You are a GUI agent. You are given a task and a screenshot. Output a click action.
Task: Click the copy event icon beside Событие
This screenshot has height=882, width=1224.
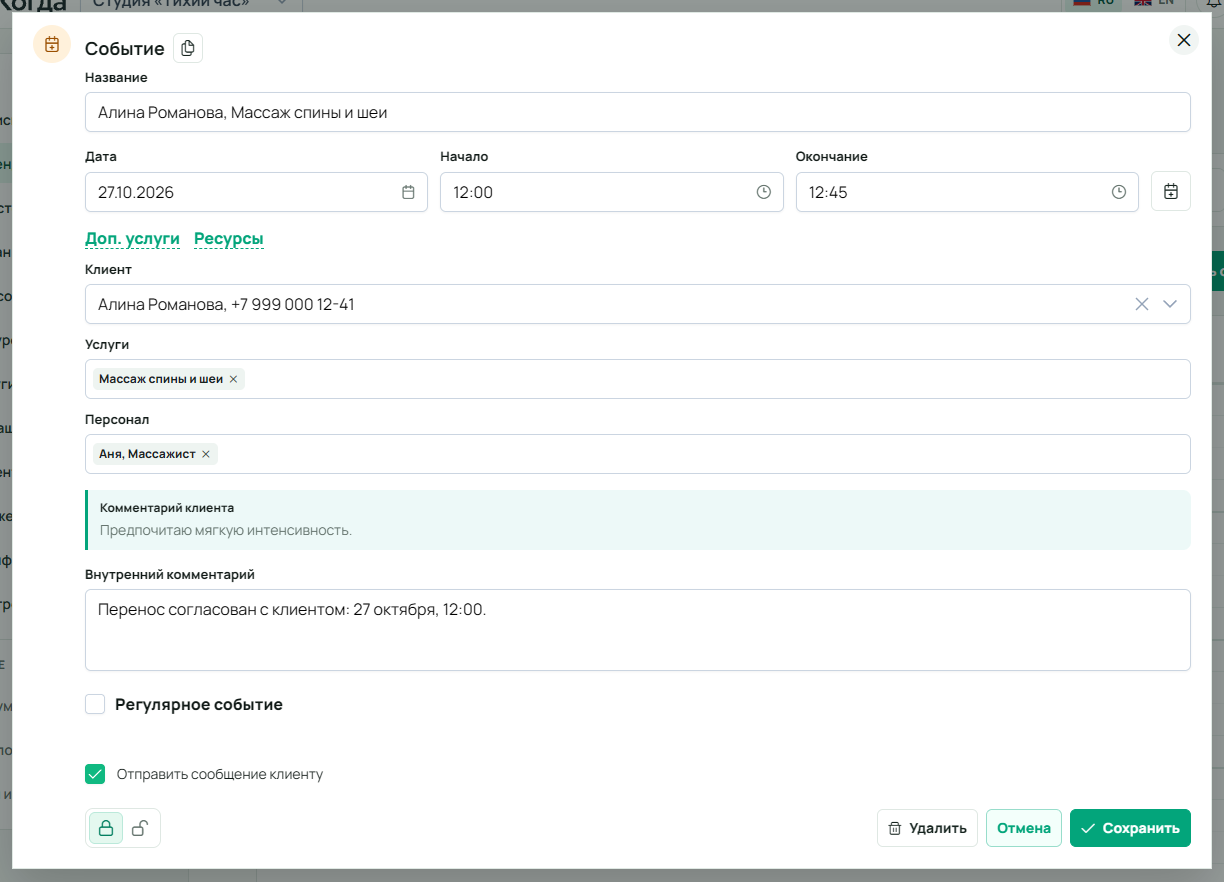[188, 48]
